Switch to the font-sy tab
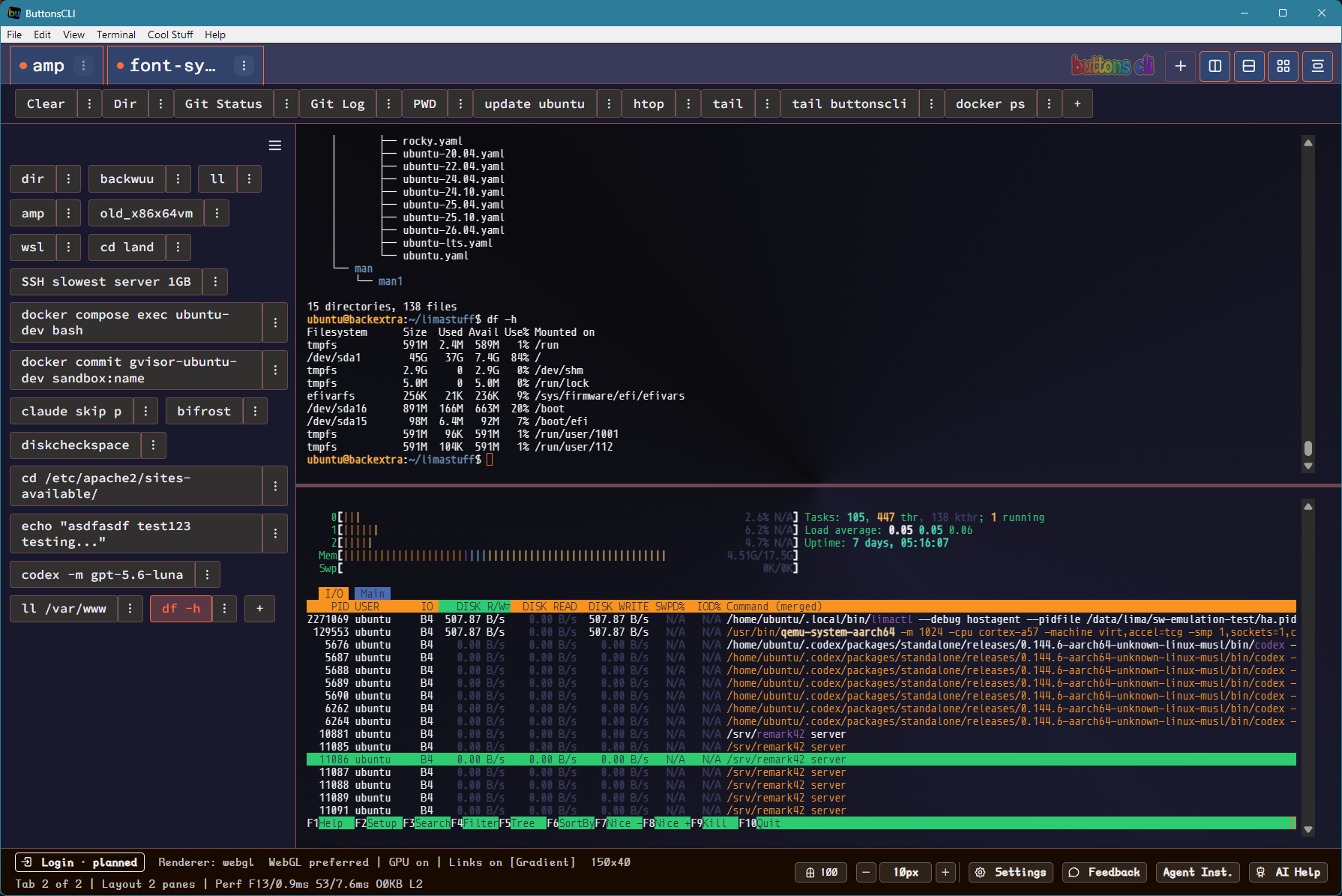This screenshot has height=896, width=1342. tap(172, 66)
